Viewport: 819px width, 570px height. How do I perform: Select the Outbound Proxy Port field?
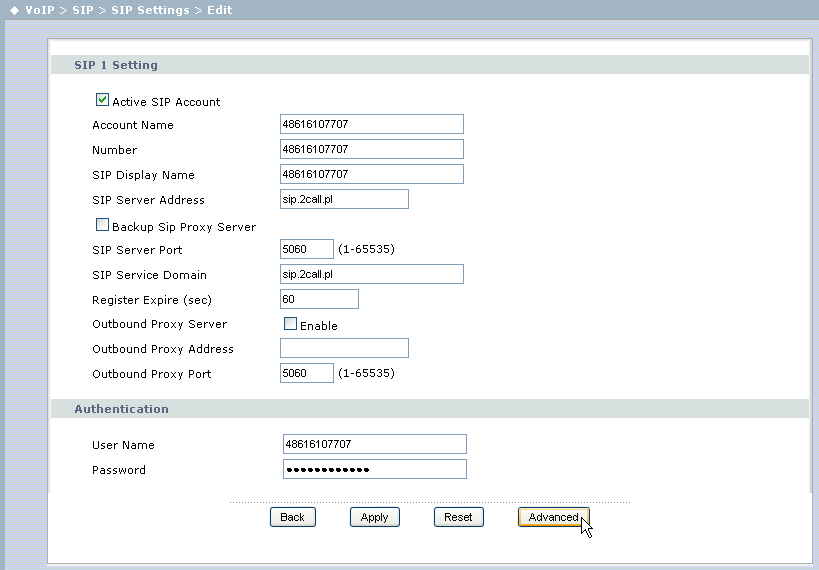point(307,373)
